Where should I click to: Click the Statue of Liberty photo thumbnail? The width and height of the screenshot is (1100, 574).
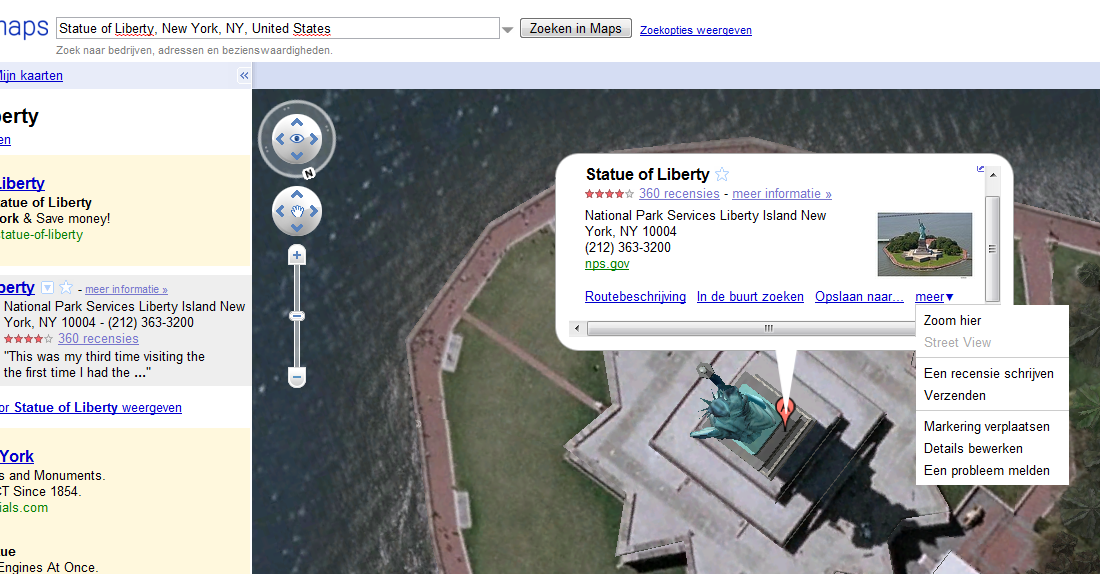[x=925, y=244]
